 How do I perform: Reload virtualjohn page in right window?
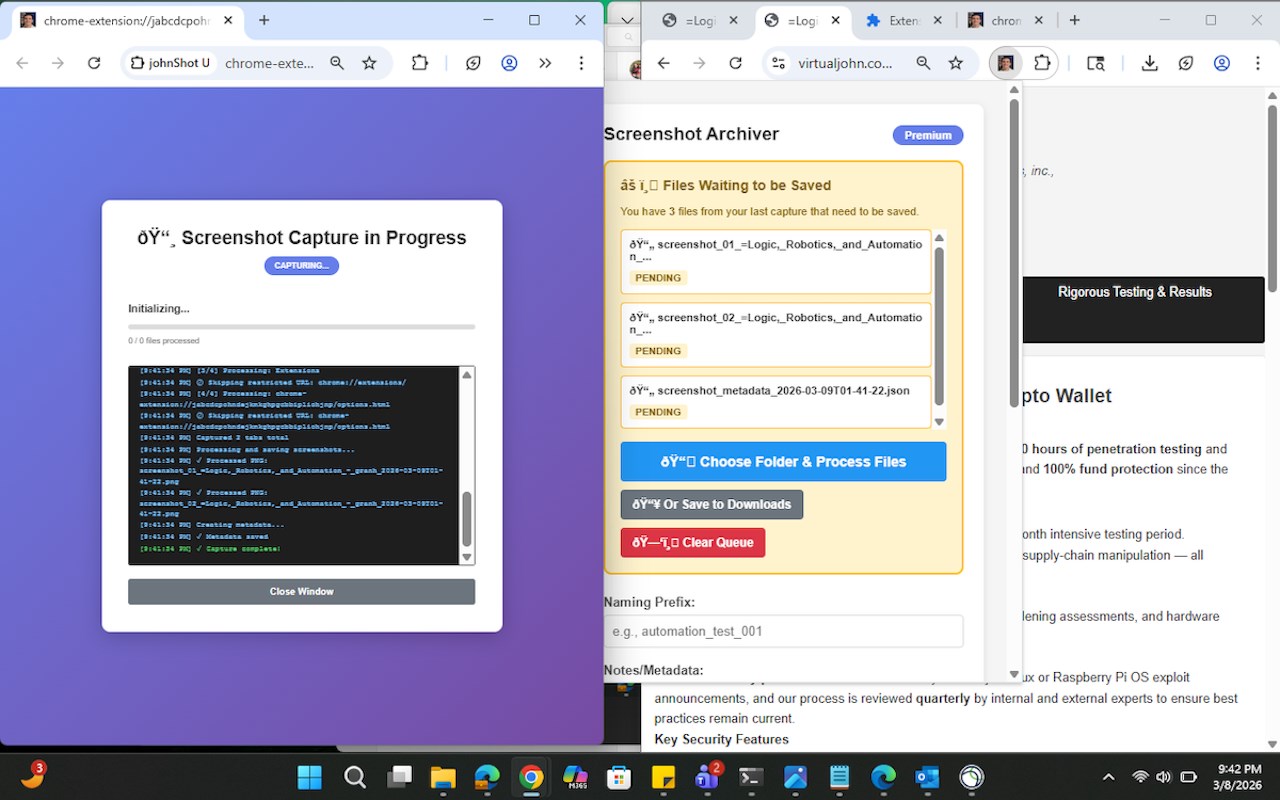pyautogui.click(x=735, y=63)
